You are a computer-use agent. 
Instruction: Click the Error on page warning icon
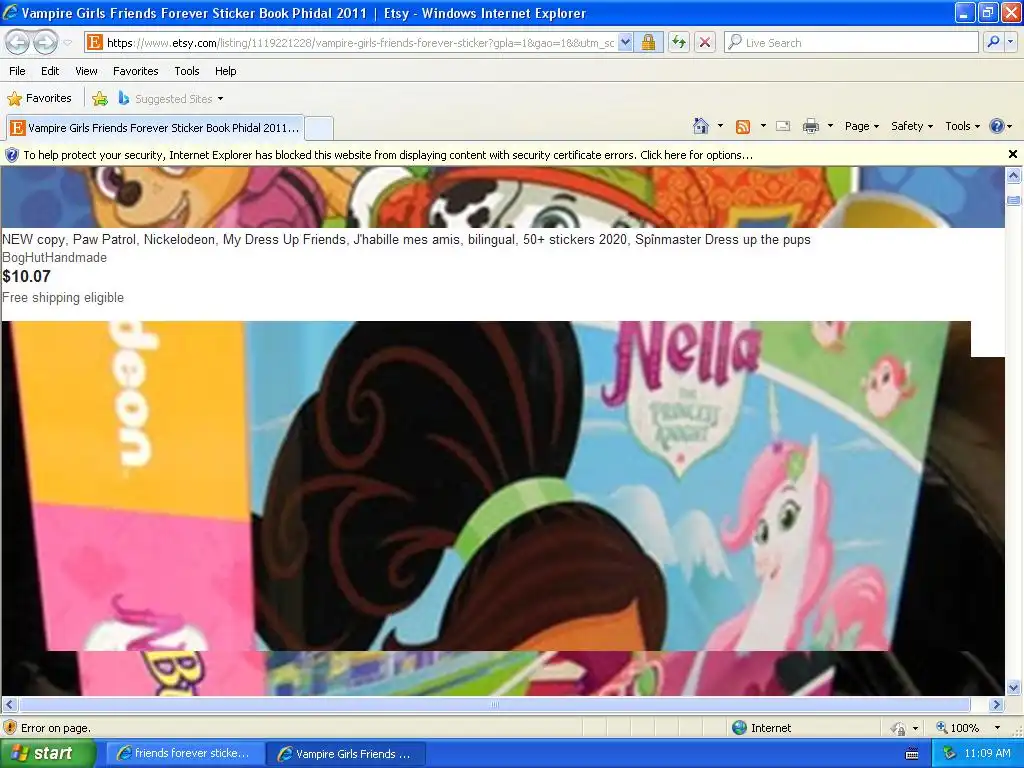[10, 728]
